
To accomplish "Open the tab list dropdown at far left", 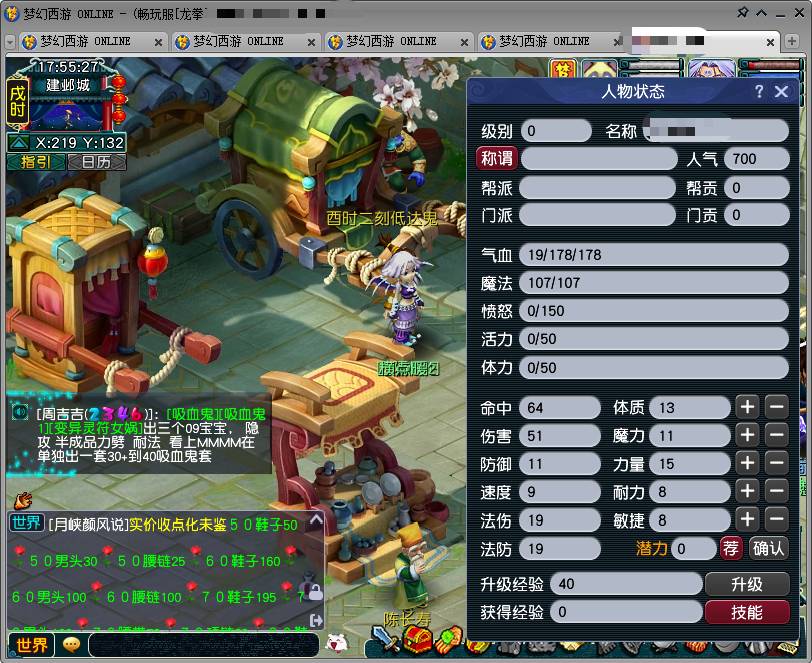I will 10,41.
